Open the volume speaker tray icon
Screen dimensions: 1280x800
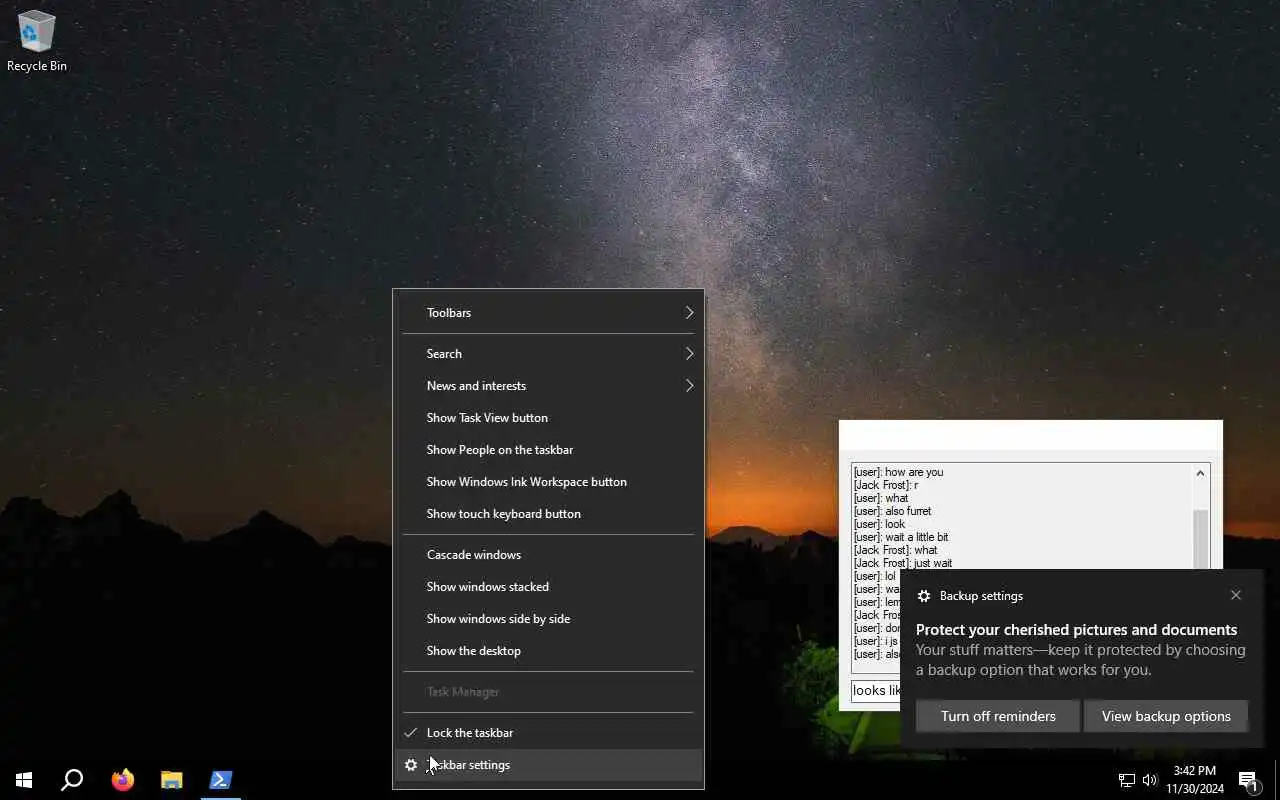point(1150,780)
